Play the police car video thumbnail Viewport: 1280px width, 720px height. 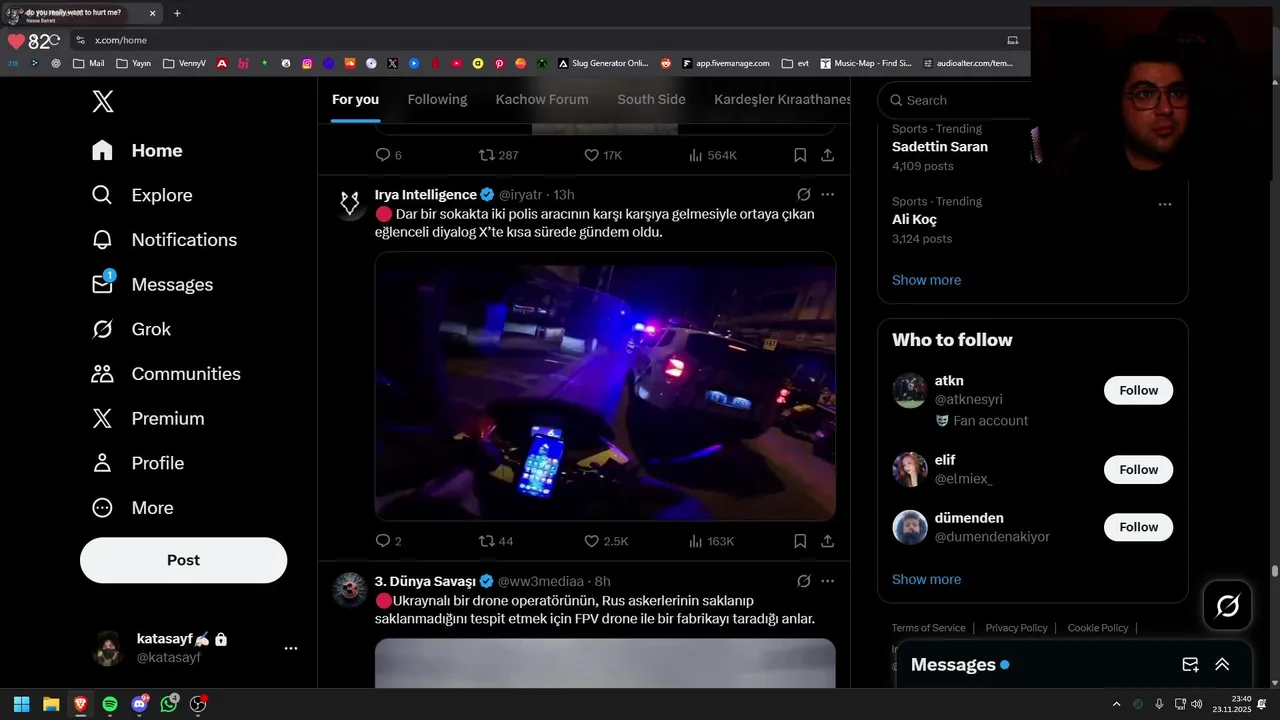pos(605,386)
